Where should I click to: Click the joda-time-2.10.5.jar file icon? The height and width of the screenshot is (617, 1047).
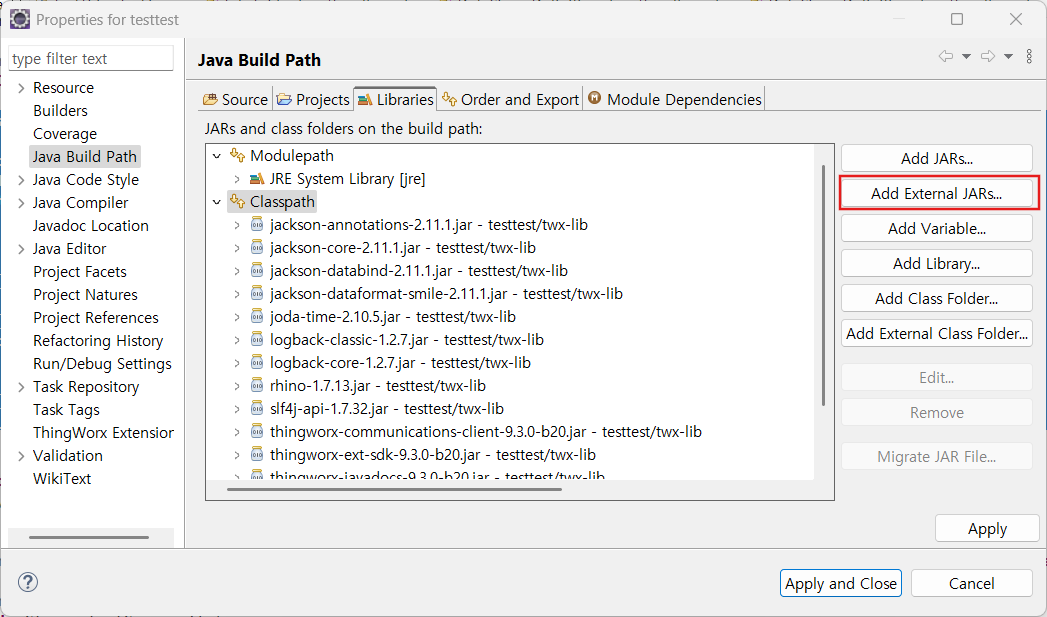258,317
